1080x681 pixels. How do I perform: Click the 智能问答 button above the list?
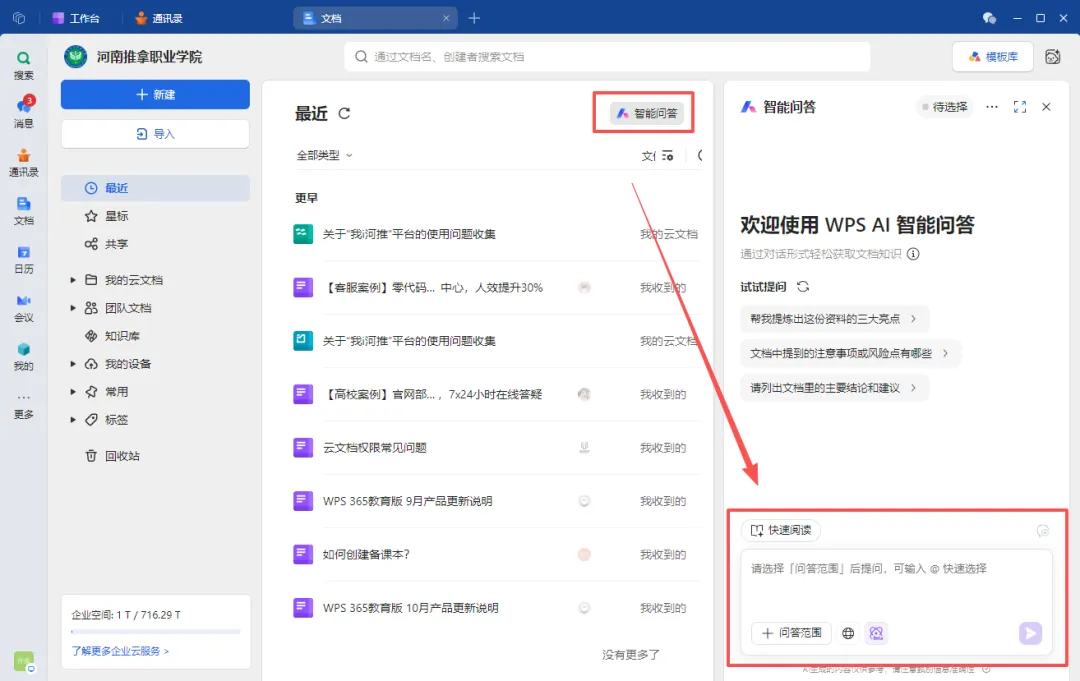646,114
